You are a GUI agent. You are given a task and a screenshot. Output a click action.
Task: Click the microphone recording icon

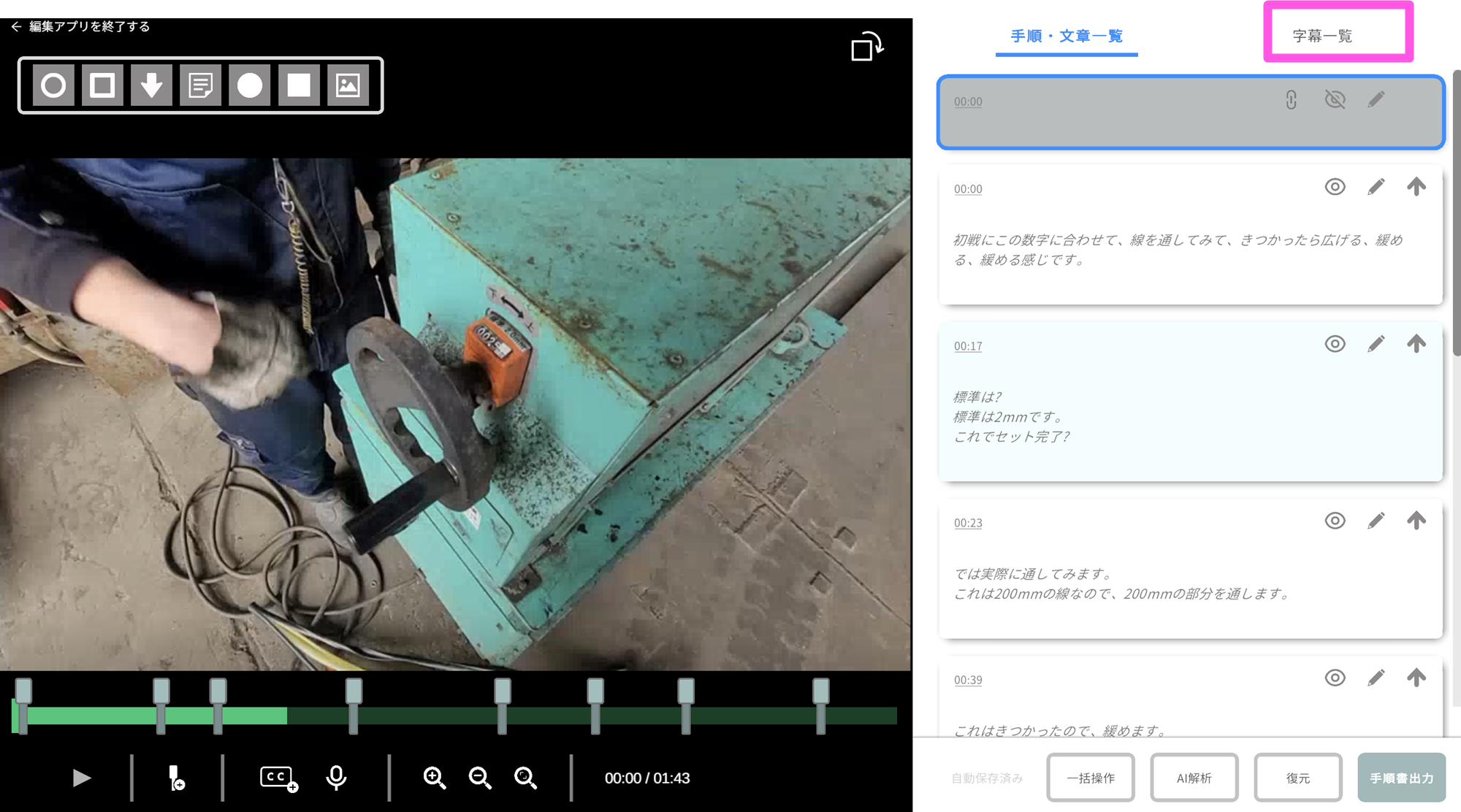[x=336, y=778]
